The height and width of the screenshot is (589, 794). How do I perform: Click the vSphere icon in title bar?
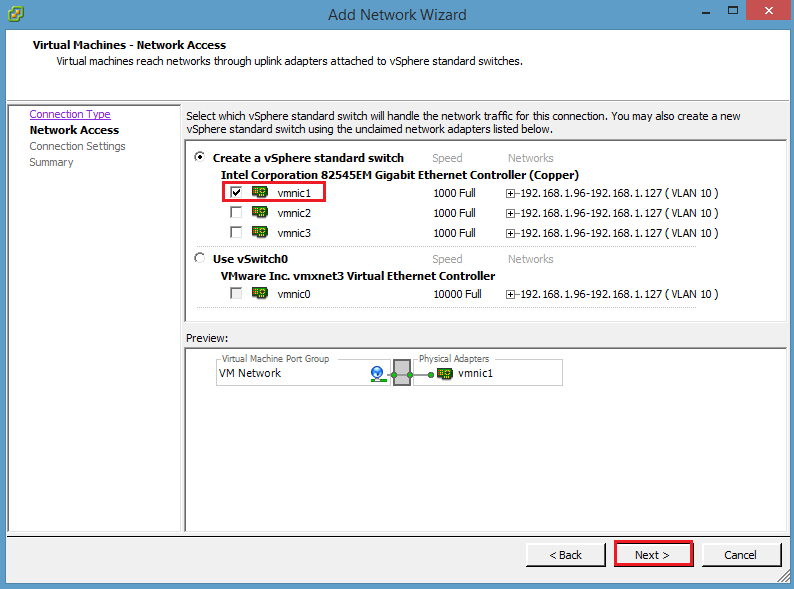pyautogui.click(x=16, y=13)
